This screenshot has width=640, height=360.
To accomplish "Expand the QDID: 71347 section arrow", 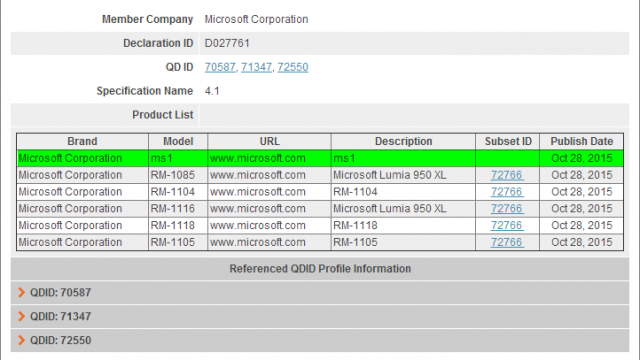I will point(22,316).
